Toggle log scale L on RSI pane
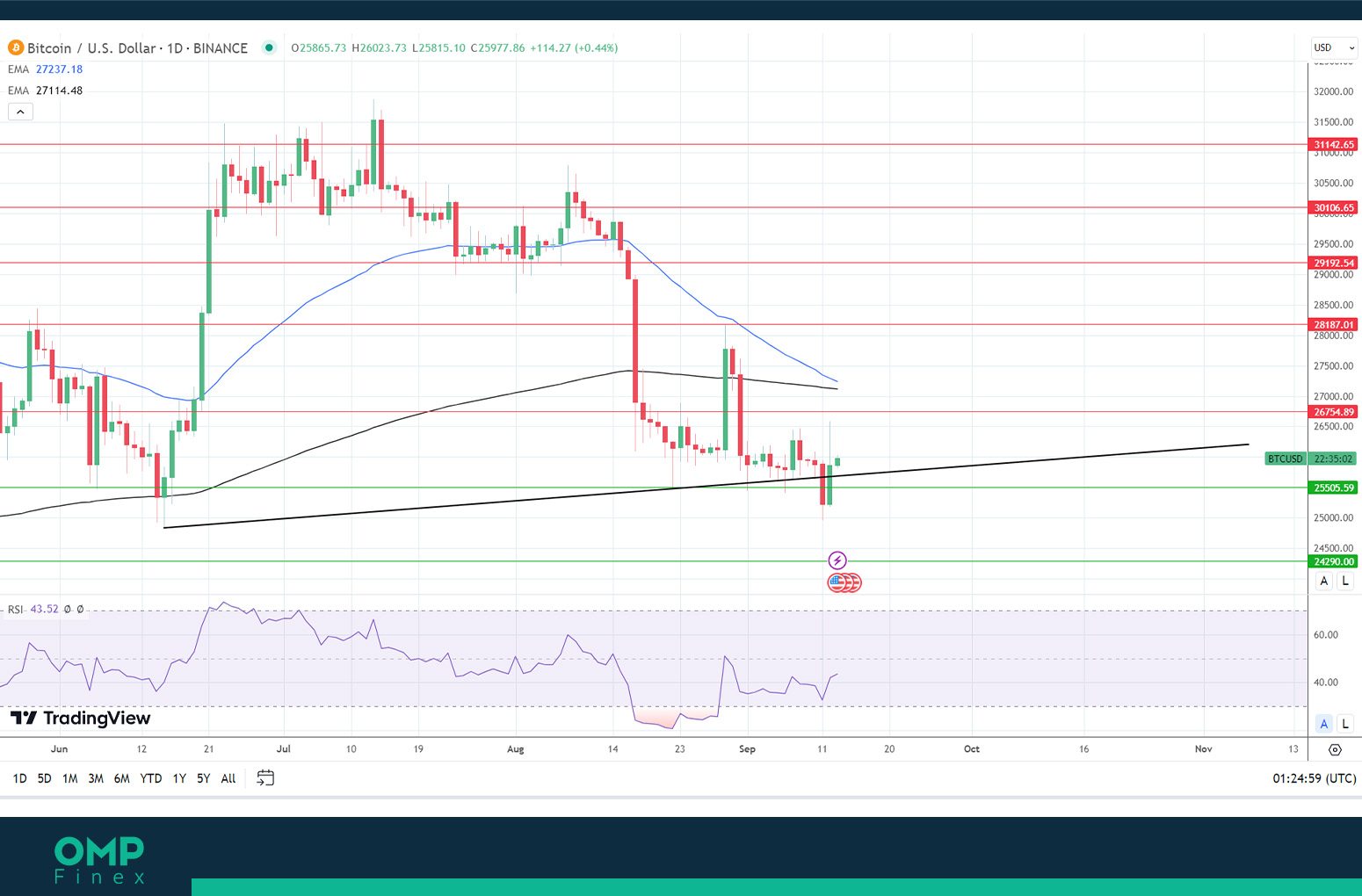Screen dimensions: 1362x896 click(x=1344, y=724)
